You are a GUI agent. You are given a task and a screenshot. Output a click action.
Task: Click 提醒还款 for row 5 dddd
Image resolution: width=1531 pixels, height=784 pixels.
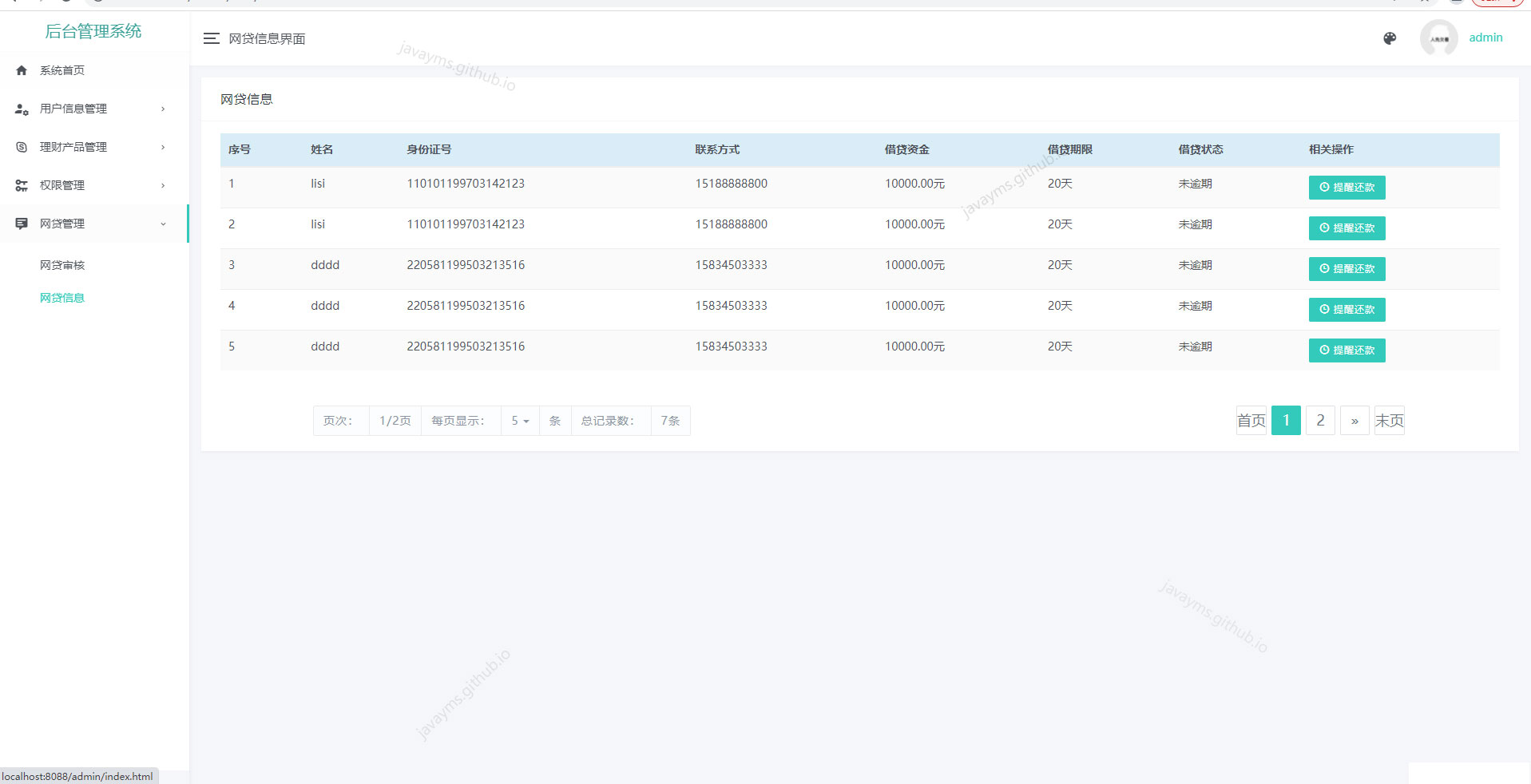[1347, 350]
